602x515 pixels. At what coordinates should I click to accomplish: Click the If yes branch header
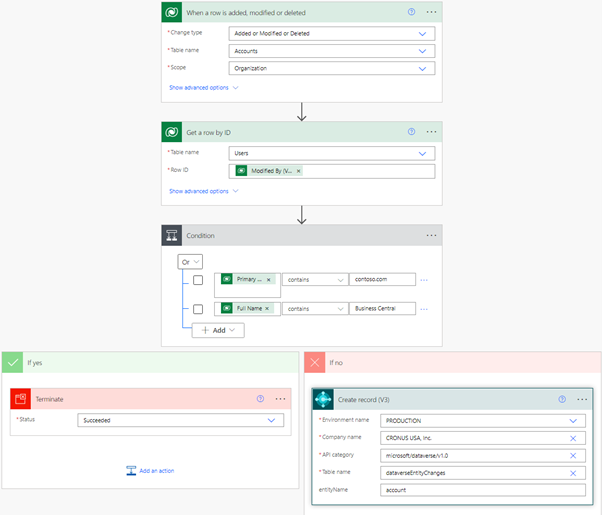150,362
